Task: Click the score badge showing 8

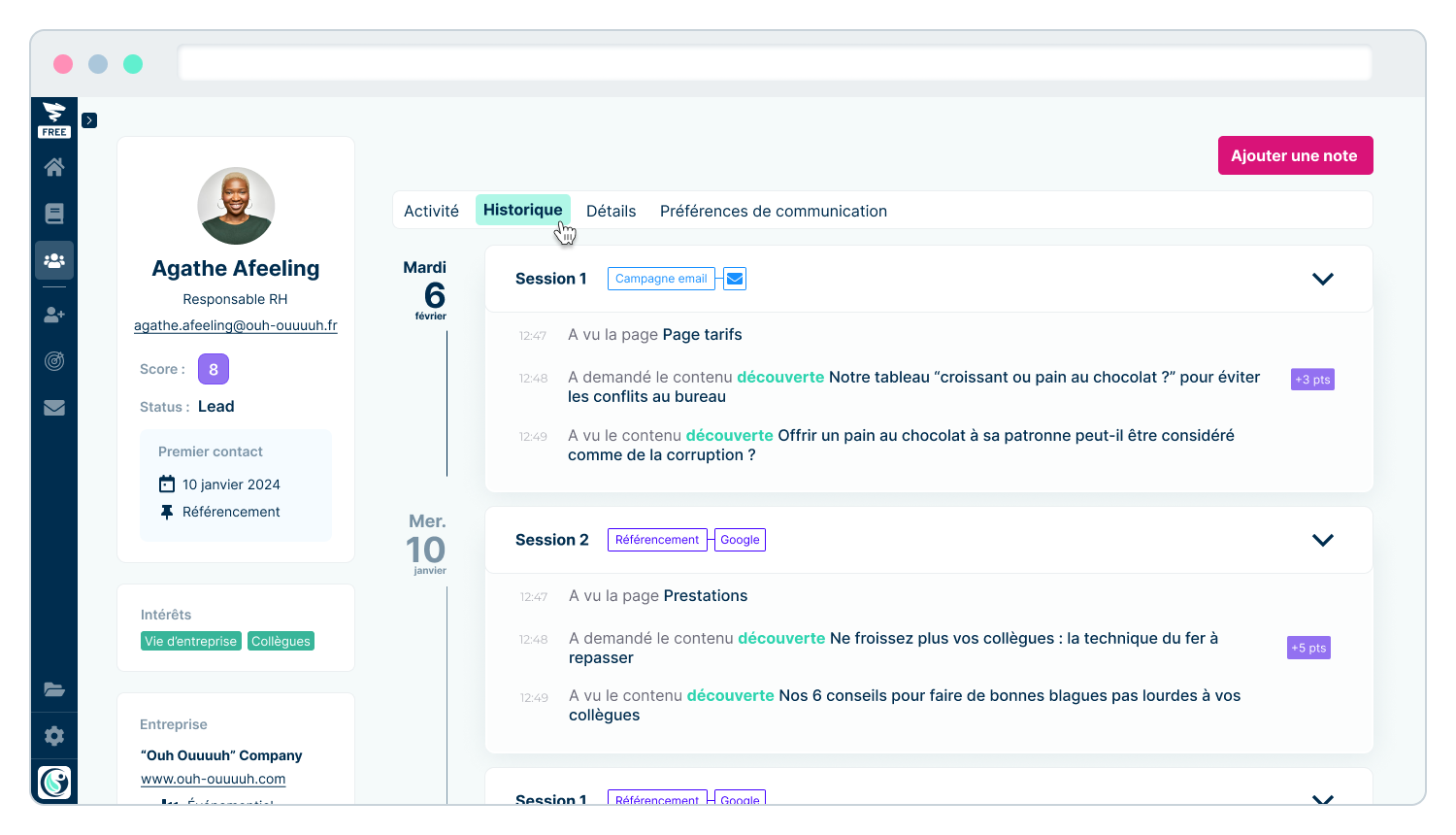Action: [214, 369]
